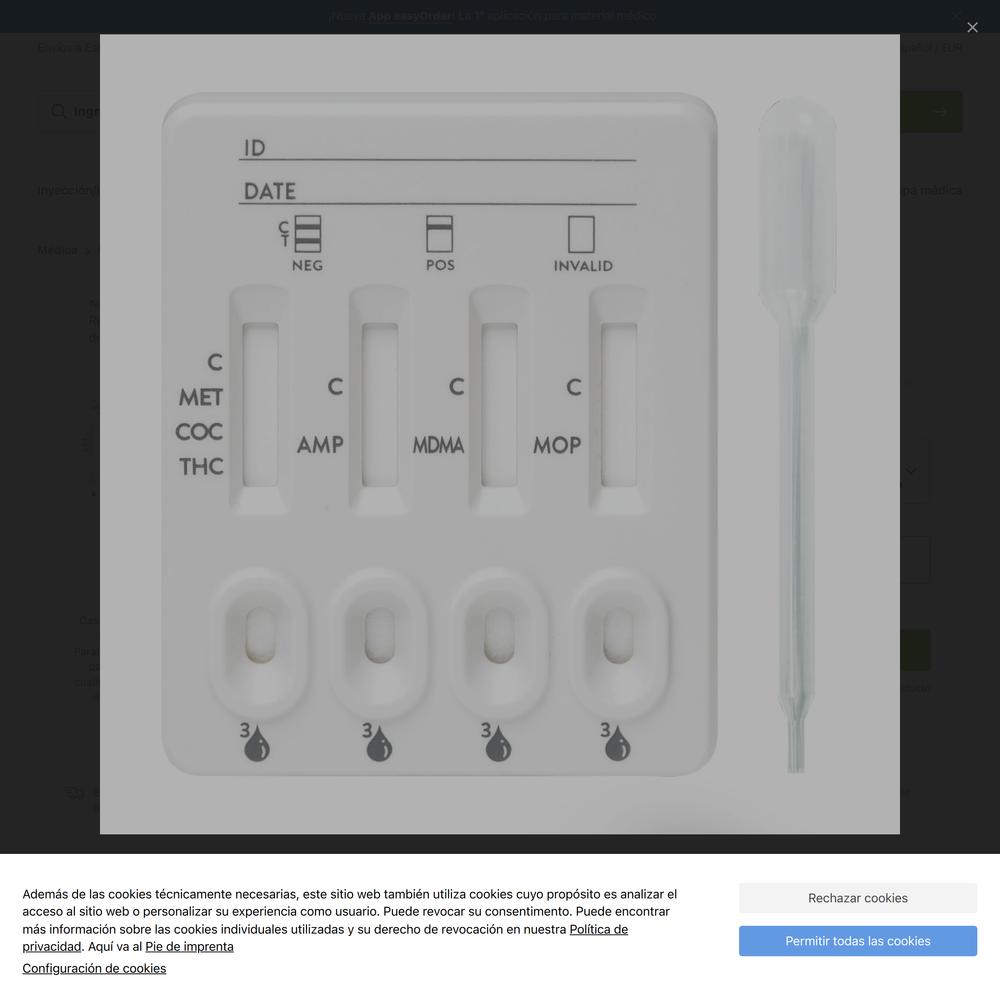Click the dimmed search magnifier icon
This screenshot has width=1000, height=1000.
(x=59, y=112)
